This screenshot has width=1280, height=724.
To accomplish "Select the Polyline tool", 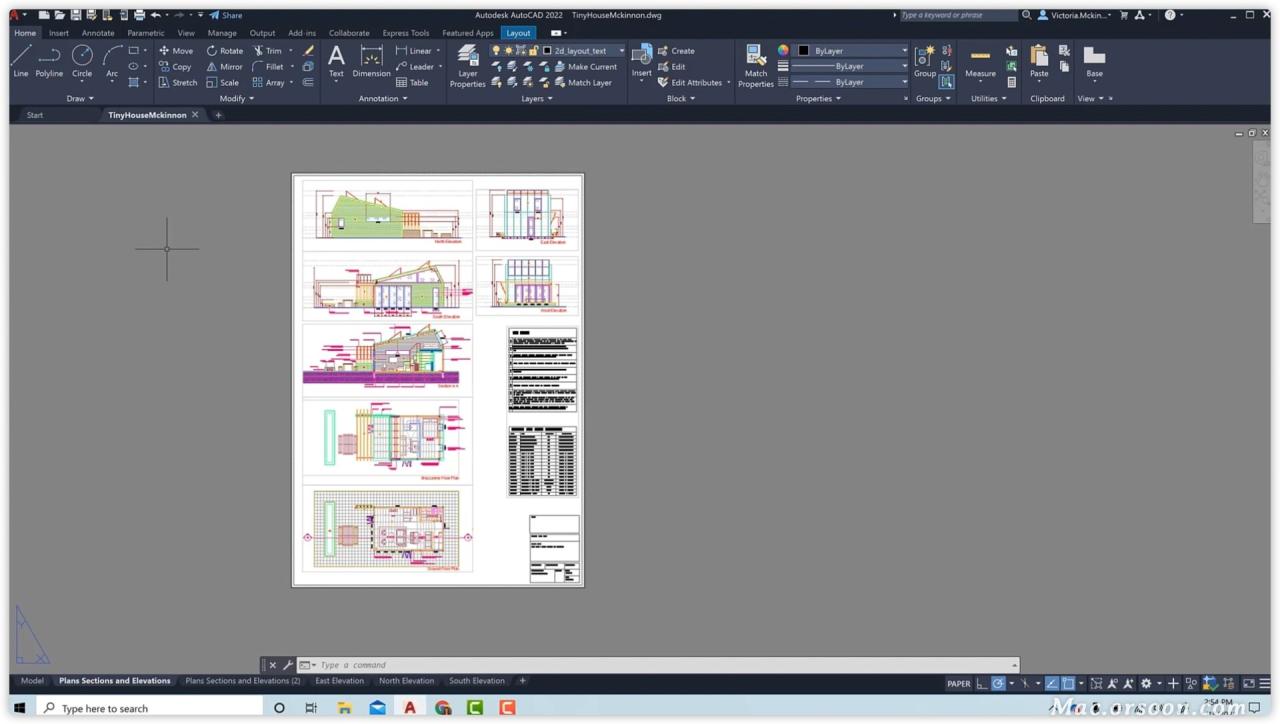I will [x=49, y=63].
